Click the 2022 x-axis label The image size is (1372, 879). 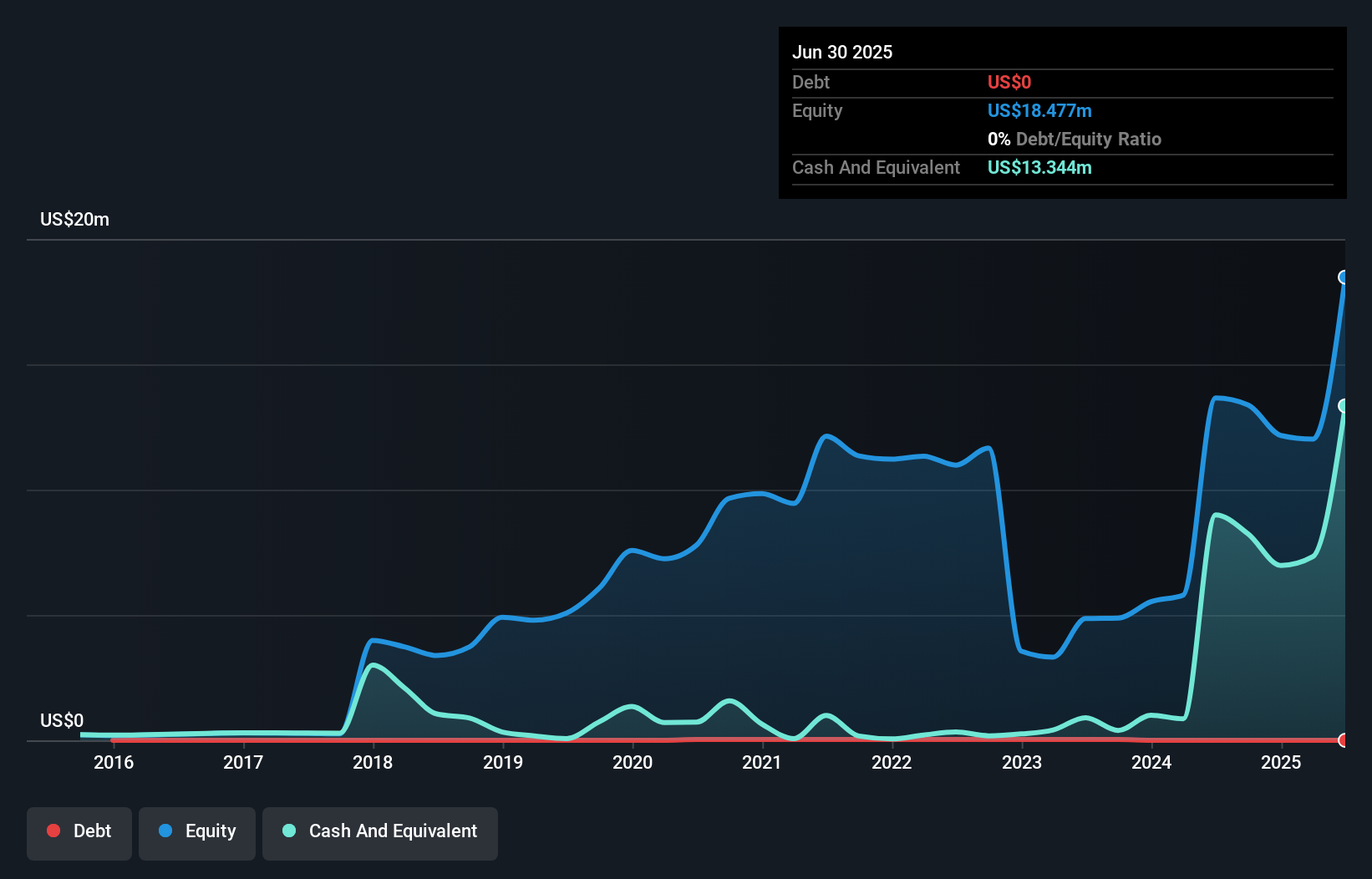pos(892,762)
